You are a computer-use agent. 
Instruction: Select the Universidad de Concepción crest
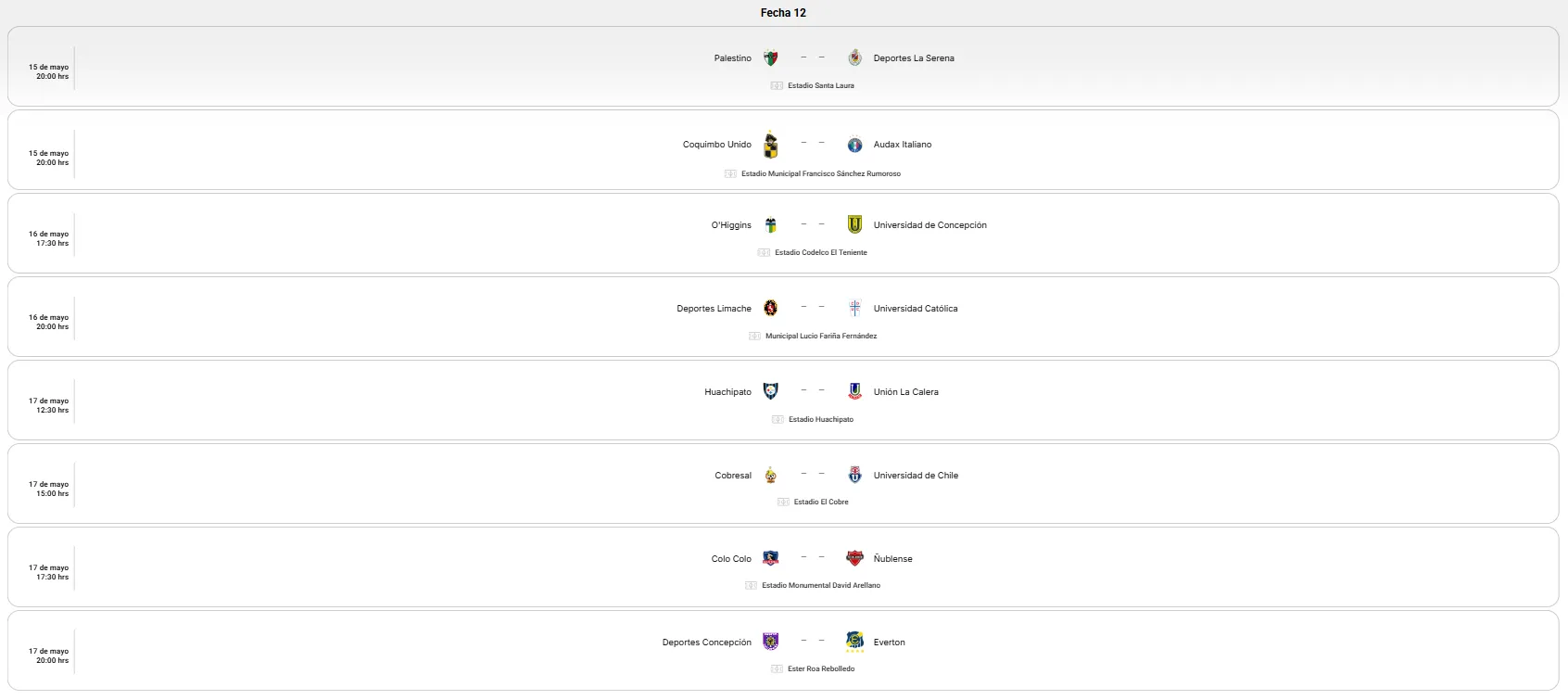855,224
